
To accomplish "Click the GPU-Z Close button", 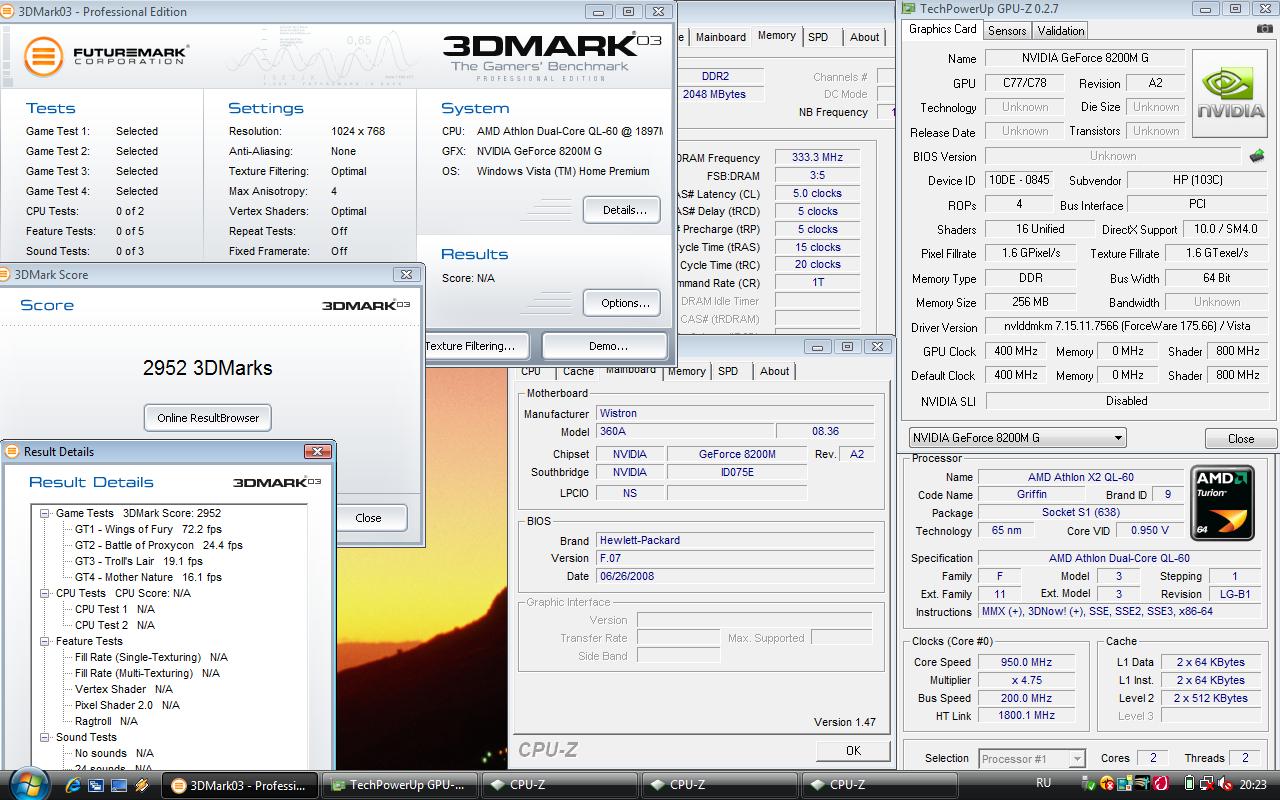I will 1241,439.
